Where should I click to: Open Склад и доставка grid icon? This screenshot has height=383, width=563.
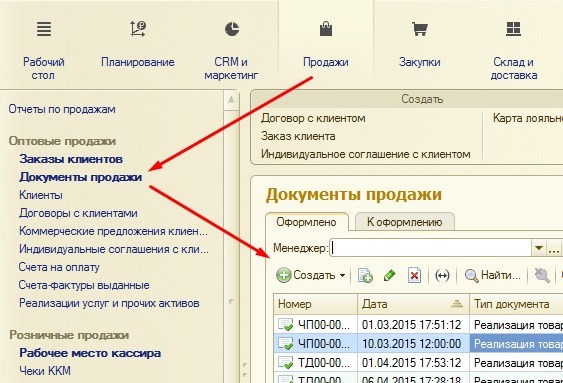point(513,29)
